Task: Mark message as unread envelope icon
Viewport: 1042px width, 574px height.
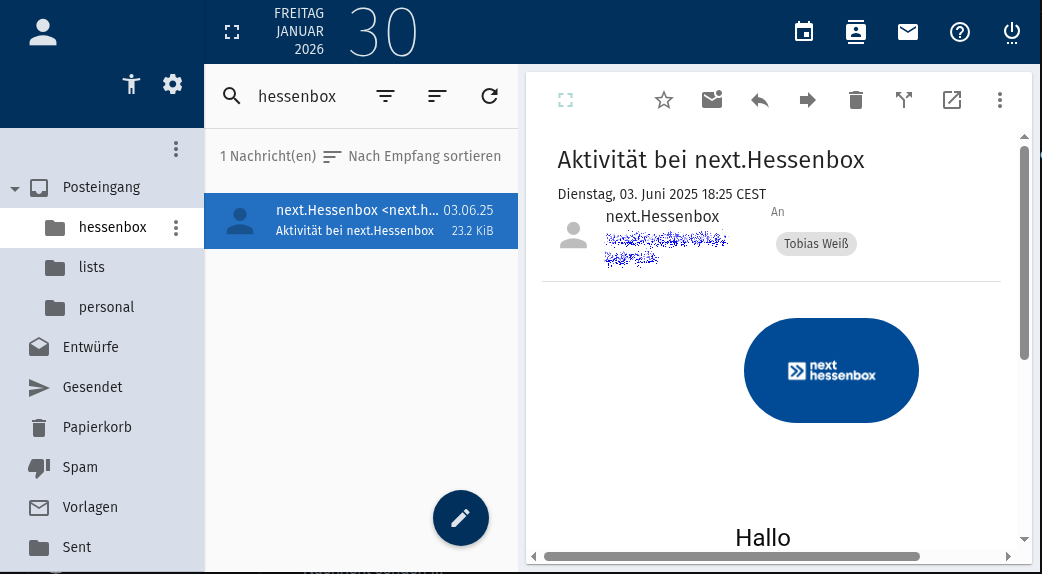Action: click(712, 100)
